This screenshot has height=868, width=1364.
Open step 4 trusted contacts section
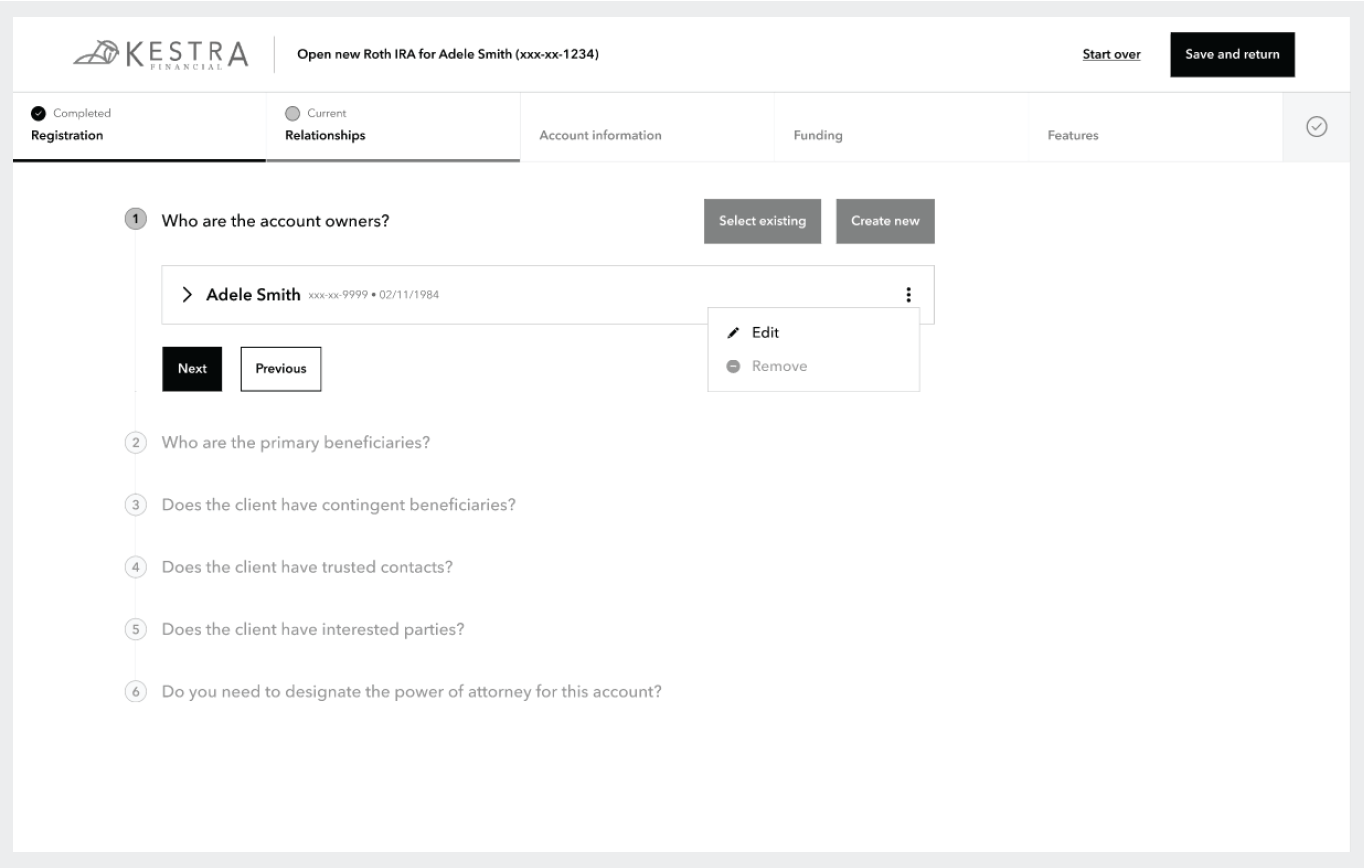pos(307,567)
